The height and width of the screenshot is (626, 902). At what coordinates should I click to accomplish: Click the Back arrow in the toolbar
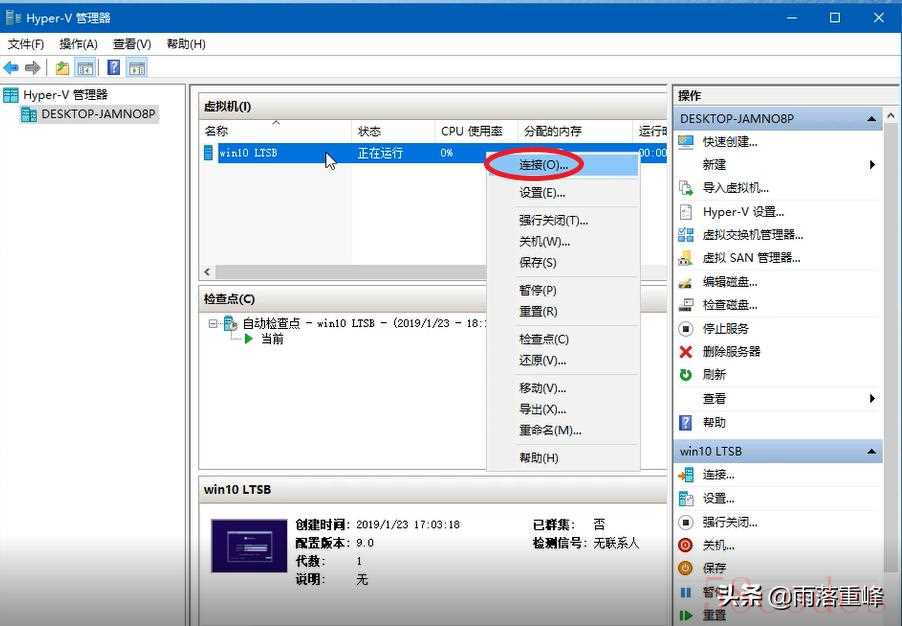click(11, 68)
